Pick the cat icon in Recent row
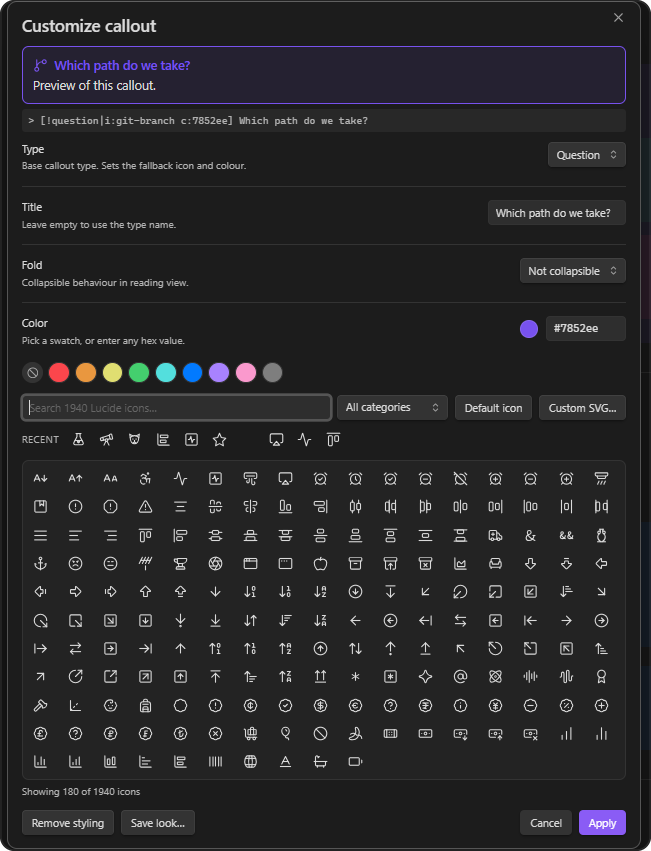 coord(135,440)
